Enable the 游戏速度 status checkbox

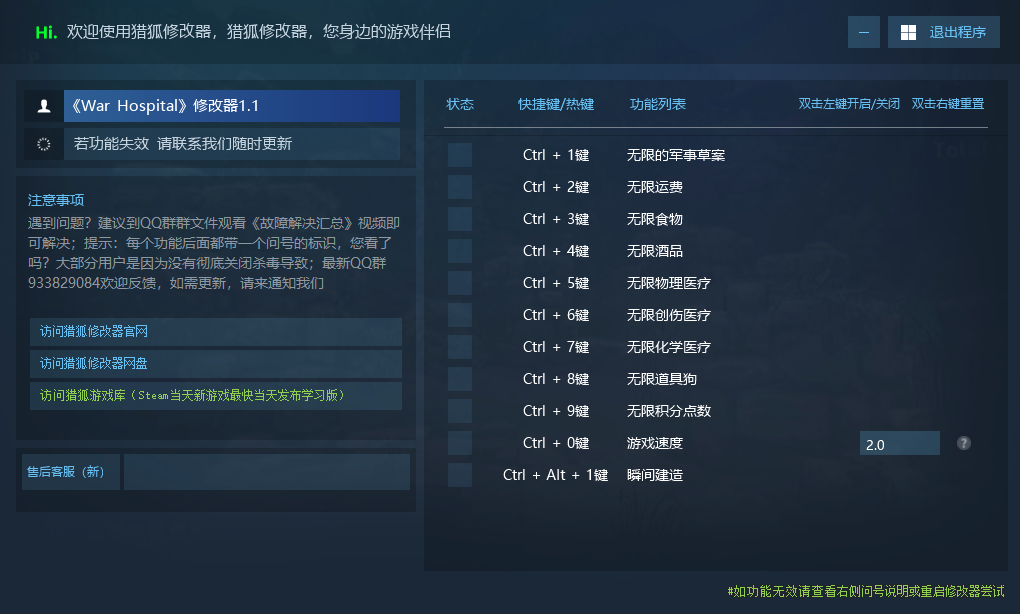(460, 443)
